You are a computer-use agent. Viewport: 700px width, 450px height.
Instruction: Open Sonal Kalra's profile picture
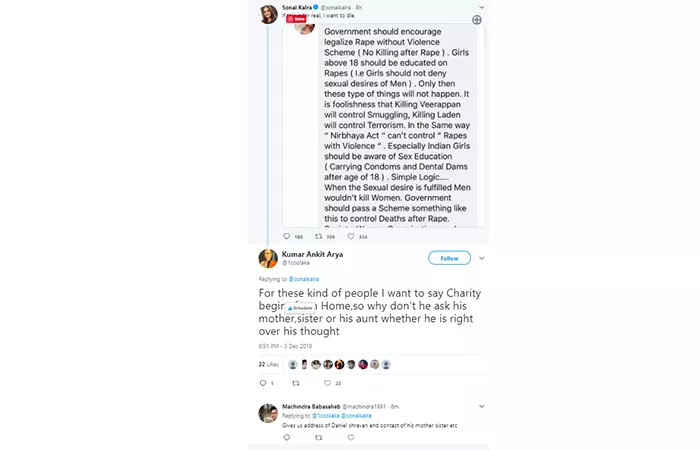[x=269, y=13]
